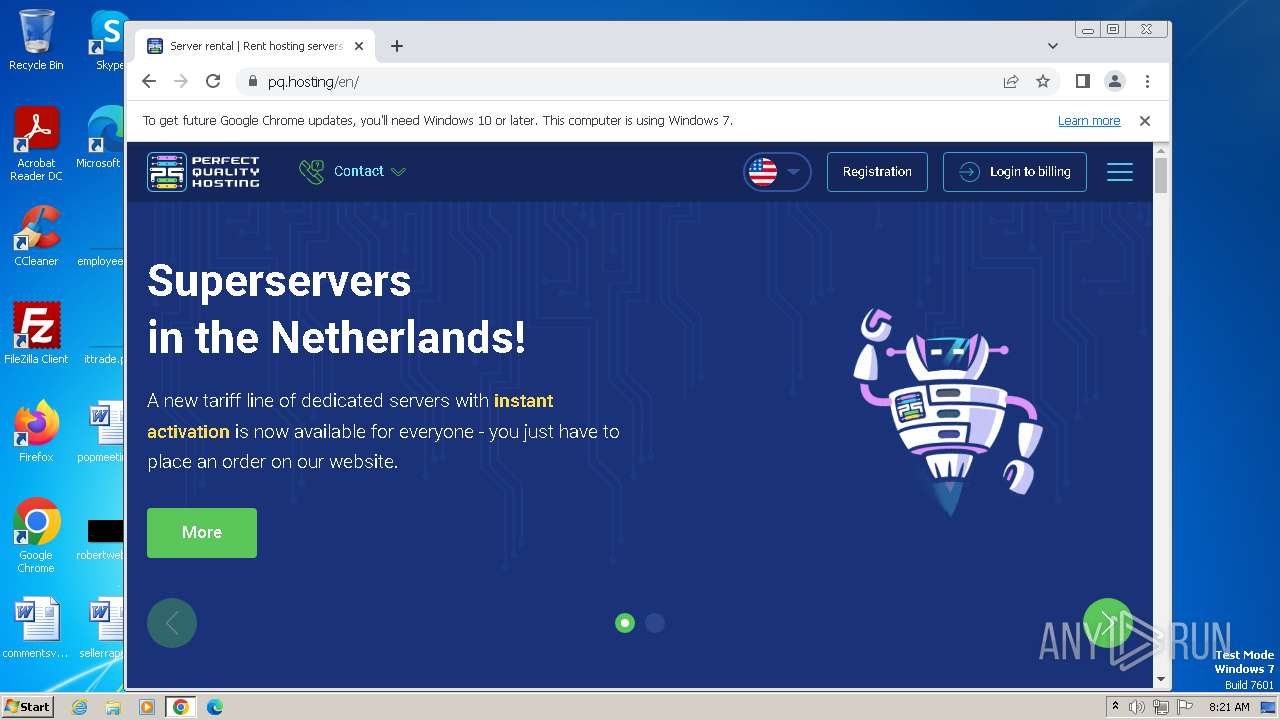This screenshot has width=1280, height=720.
Task: Close the Server rental tab
Action: point(359,46)
